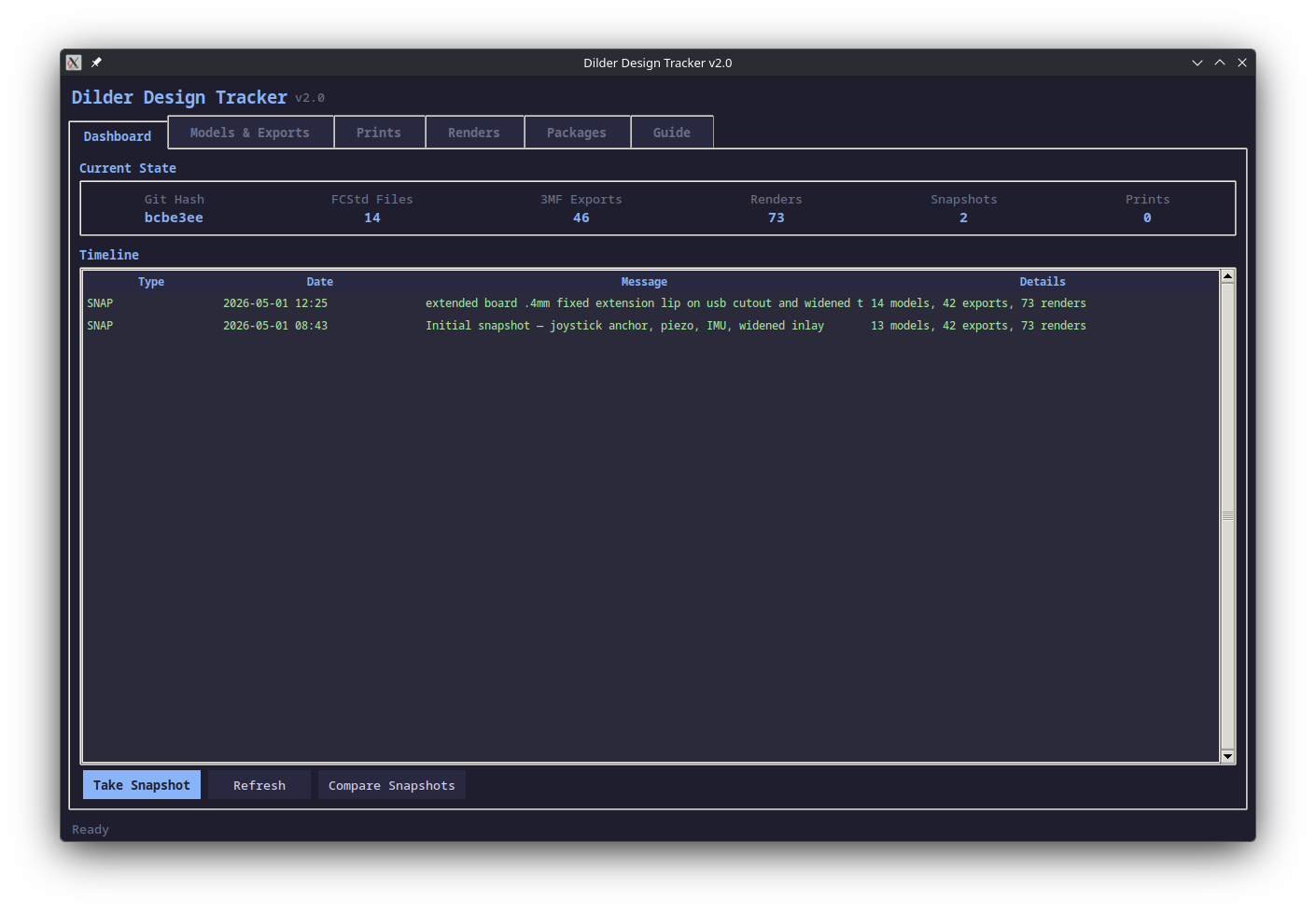Select the snapshot dated 2026-05-01 08:43

651,326
